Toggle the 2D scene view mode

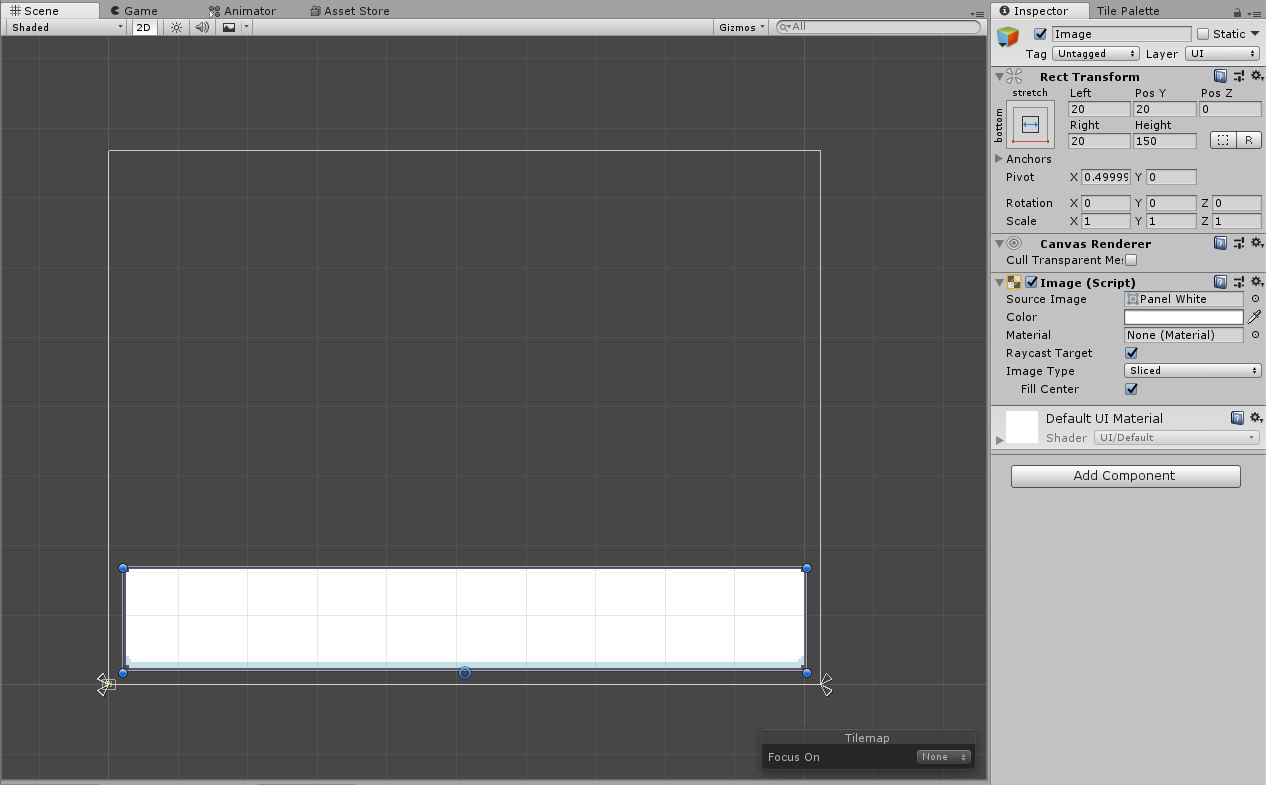point(144,27)
